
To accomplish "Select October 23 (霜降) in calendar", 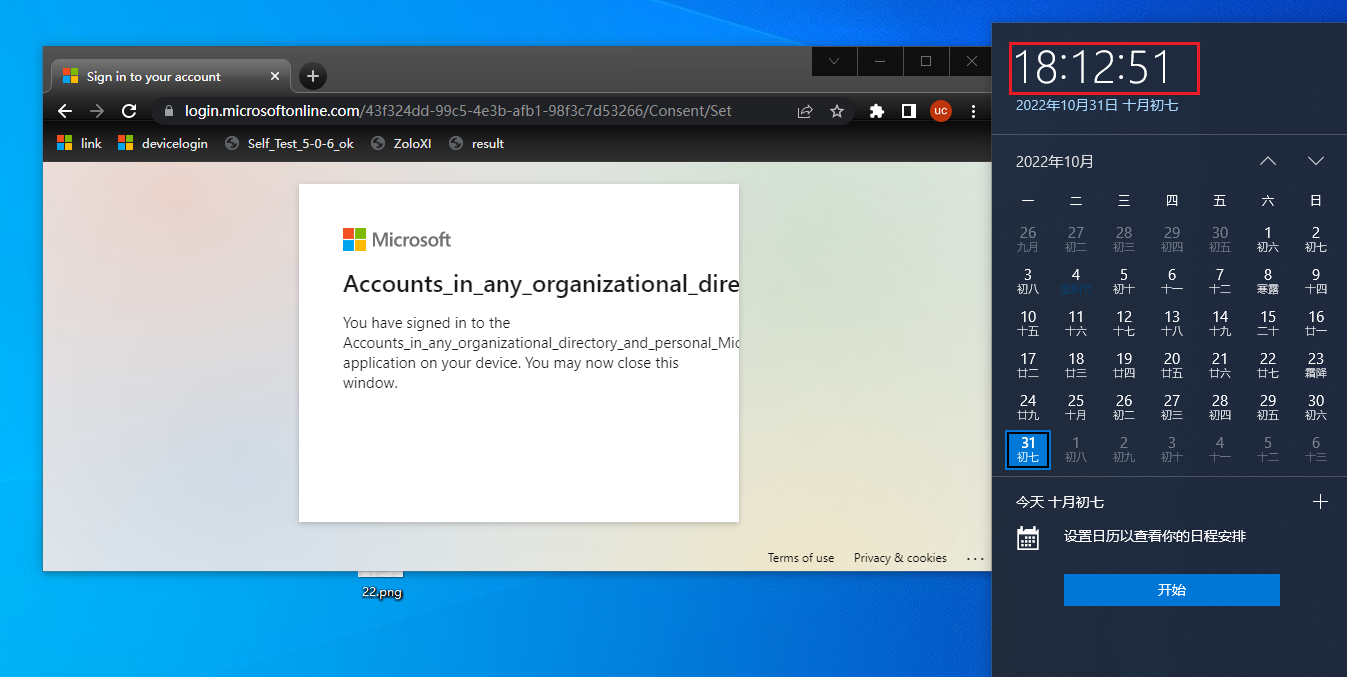I will [1316, 365].
